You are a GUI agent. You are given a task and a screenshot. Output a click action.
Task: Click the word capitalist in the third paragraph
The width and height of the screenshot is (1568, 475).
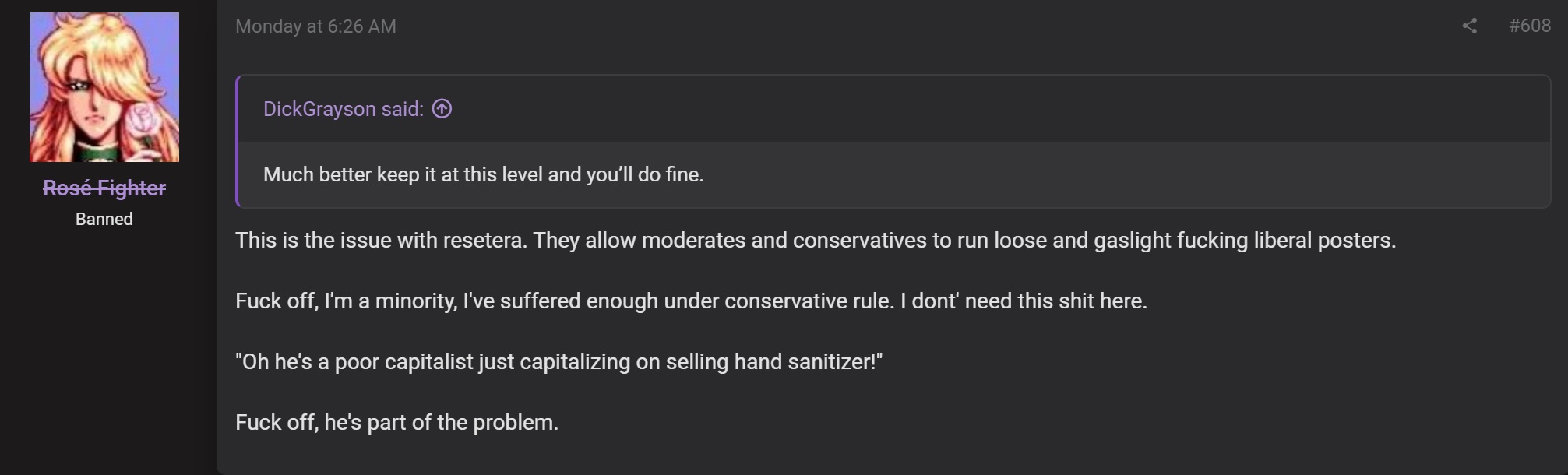tap(428, 361)
